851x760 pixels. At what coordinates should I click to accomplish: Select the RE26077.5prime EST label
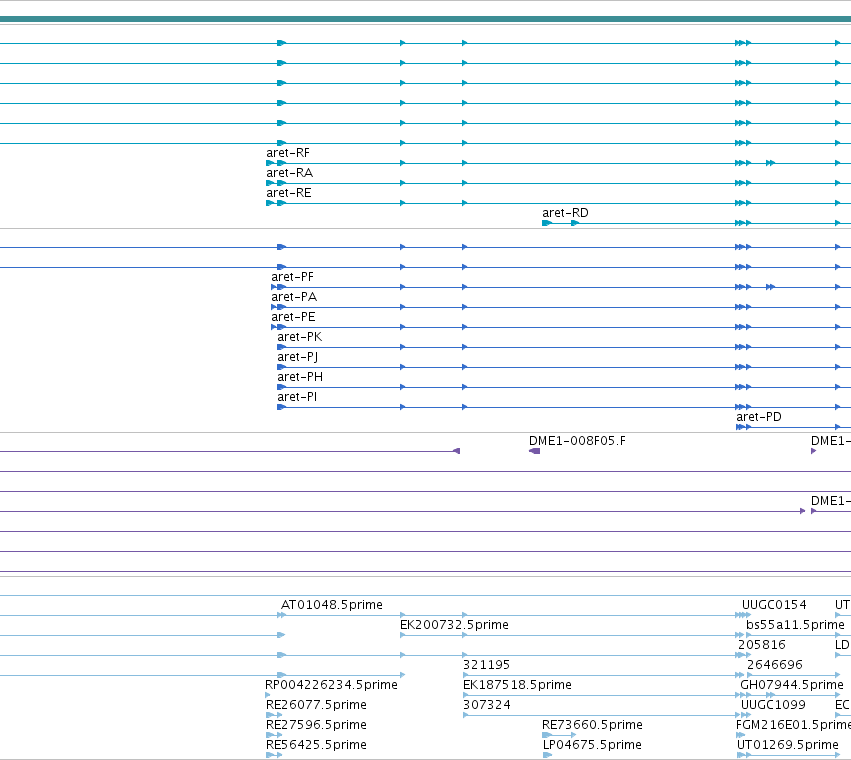coord(316,705)
